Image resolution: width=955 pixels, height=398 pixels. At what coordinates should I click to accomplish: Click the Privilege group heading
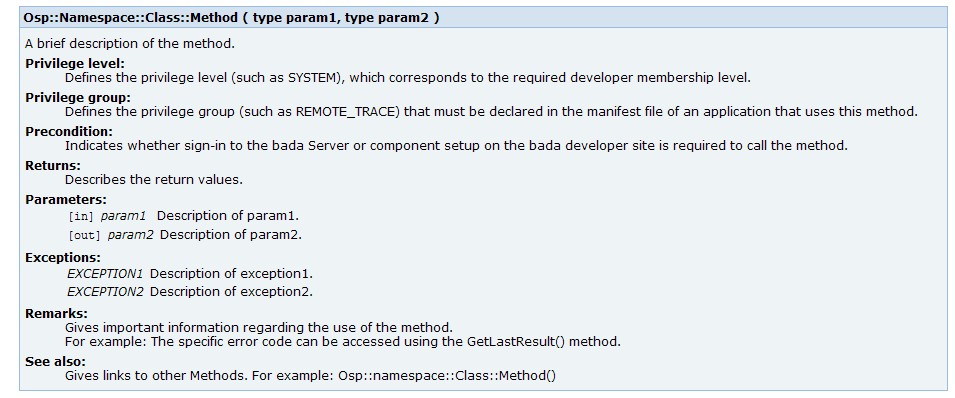click(x=78, y=98)
